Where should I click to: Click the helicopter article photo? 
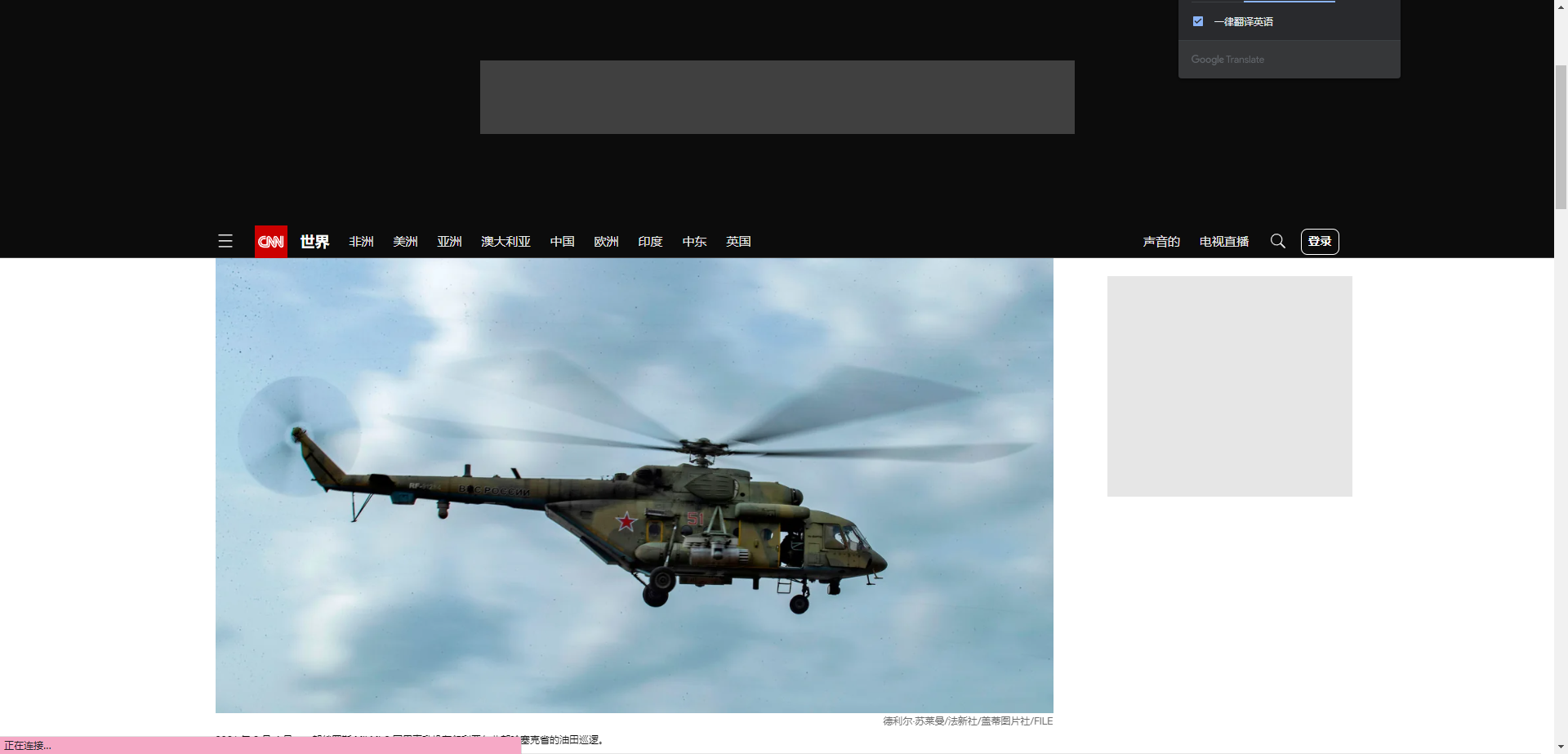(634, 484)
